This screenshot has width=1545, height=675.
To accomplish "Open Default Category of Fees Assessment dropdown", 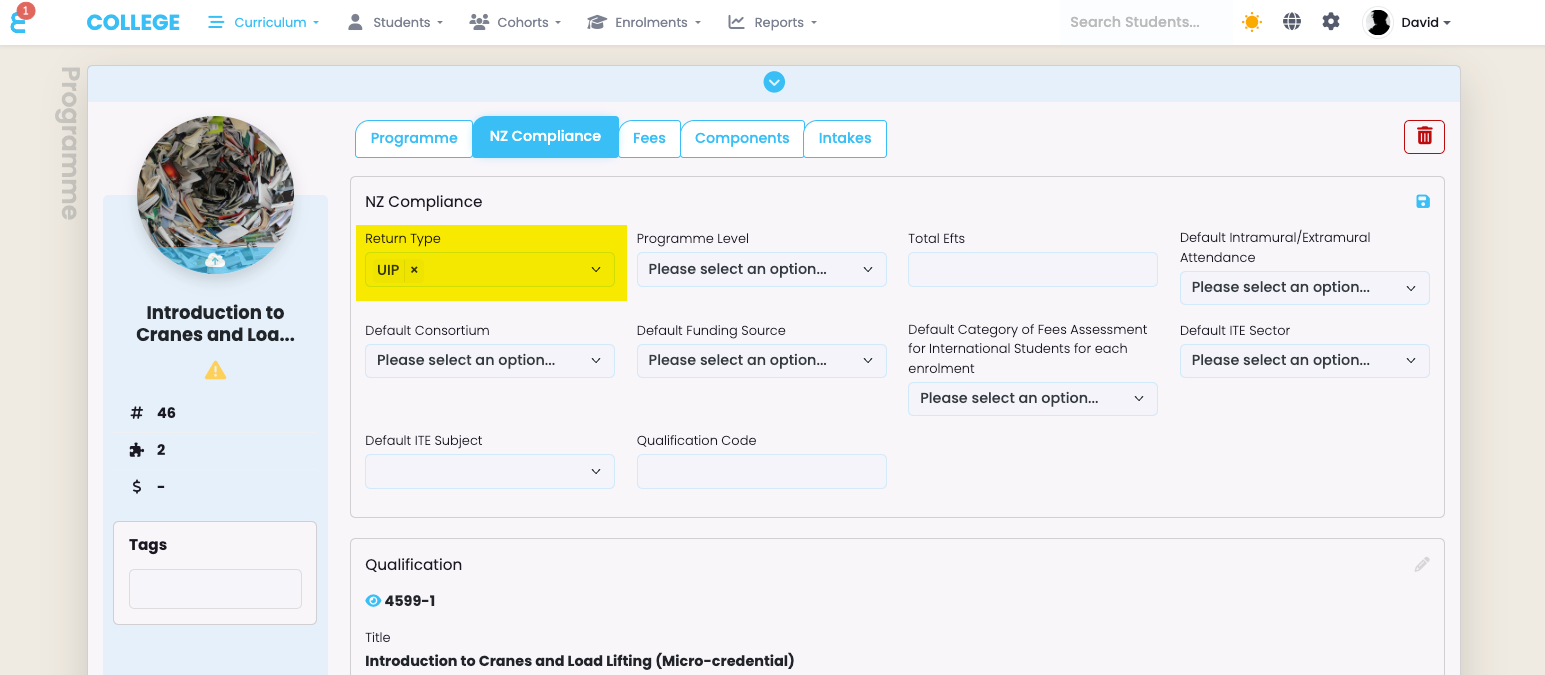I will [x=1033, y=399].
